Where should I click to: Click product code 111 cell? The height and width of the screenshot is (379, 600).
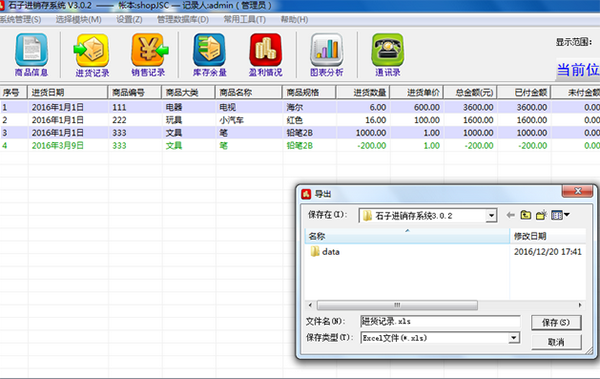pos(119,107)
